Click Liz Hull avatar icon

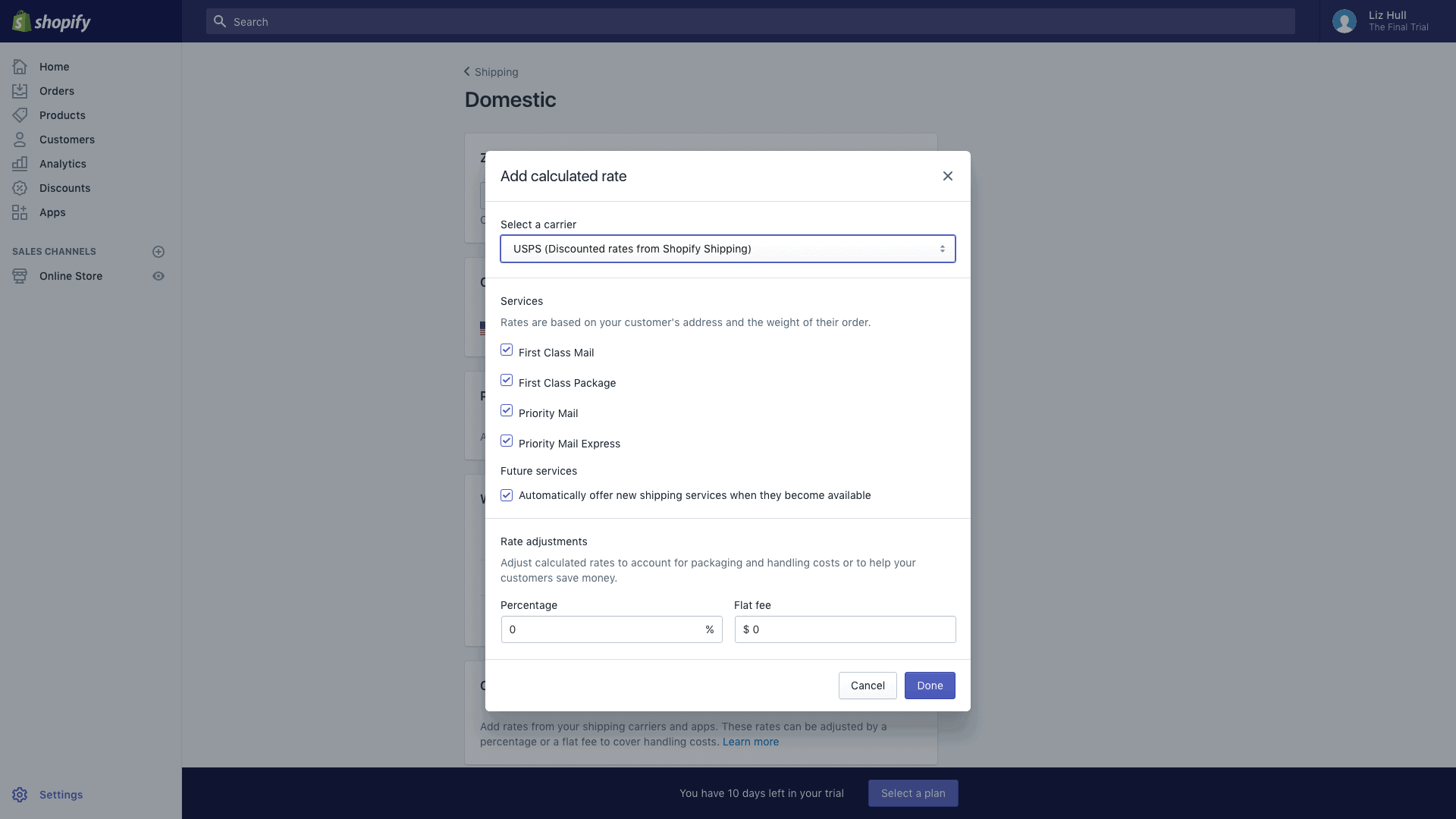[1345, 21]
